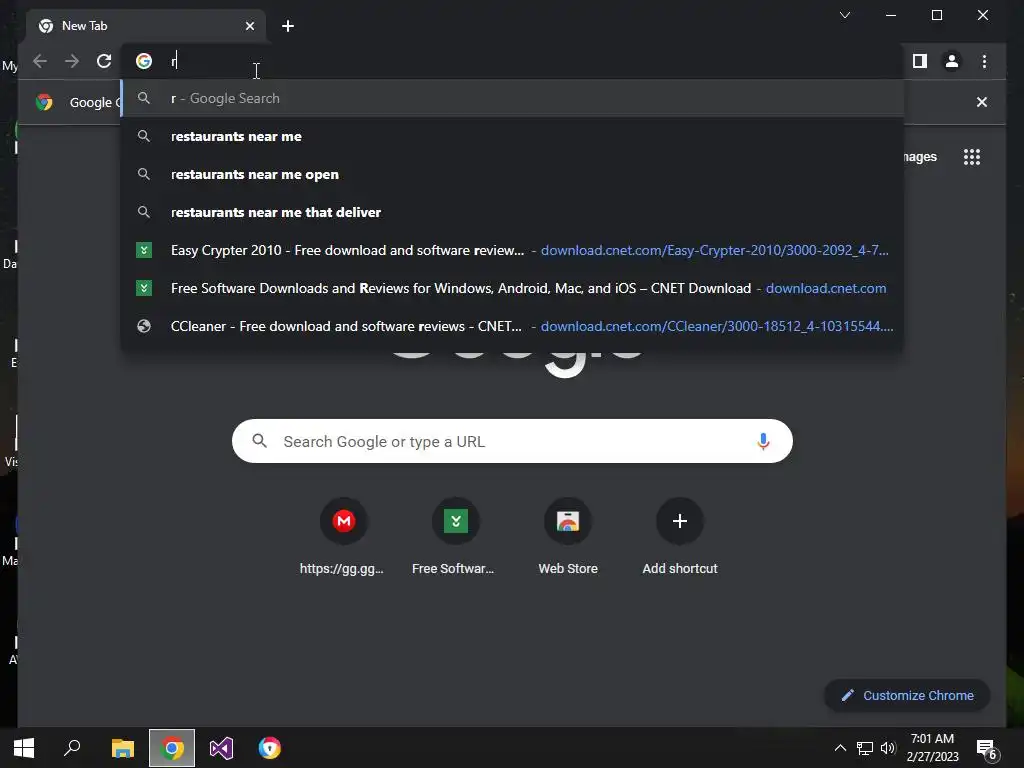
Task: Open the Images link
Action: (920, 157)
